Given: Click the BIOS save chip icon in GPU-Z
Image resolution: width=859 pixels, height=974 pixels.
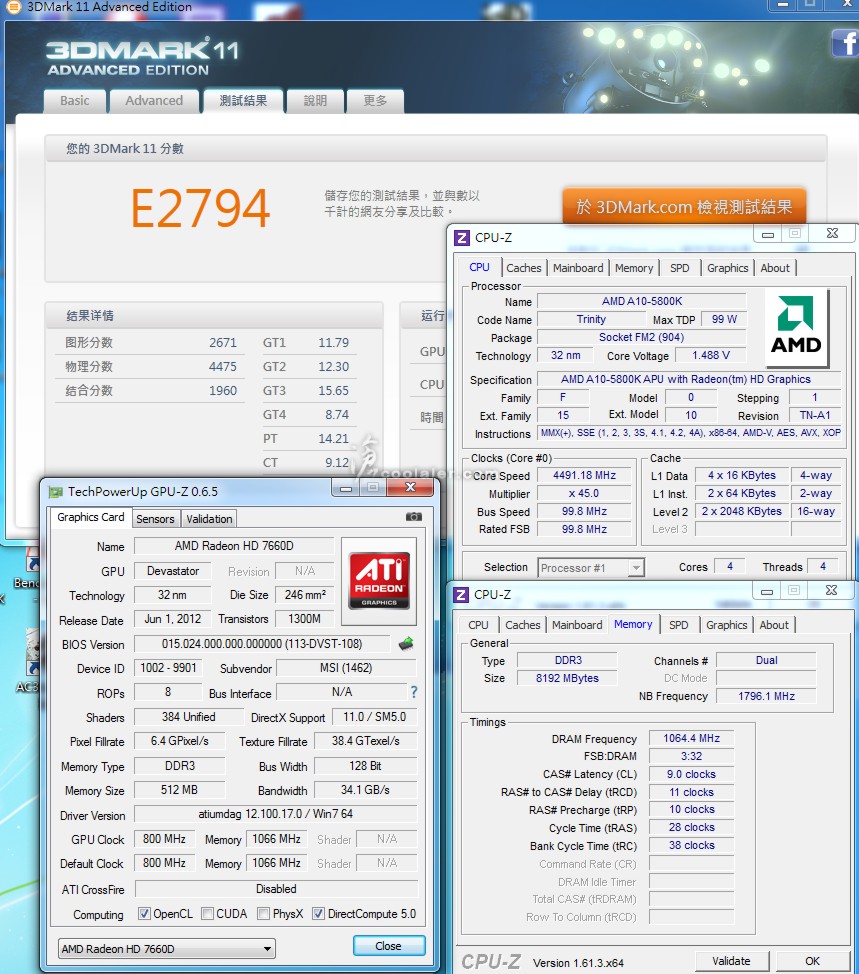Looking at the screenshot, I should point(406,644).
